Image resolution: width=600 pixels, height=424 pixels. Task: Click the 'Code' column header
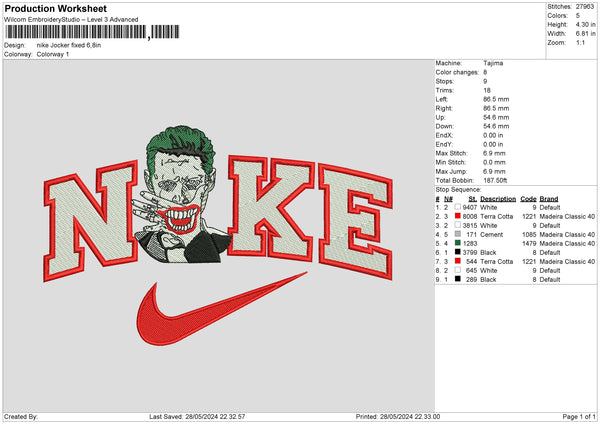click(x=528, y=199)
